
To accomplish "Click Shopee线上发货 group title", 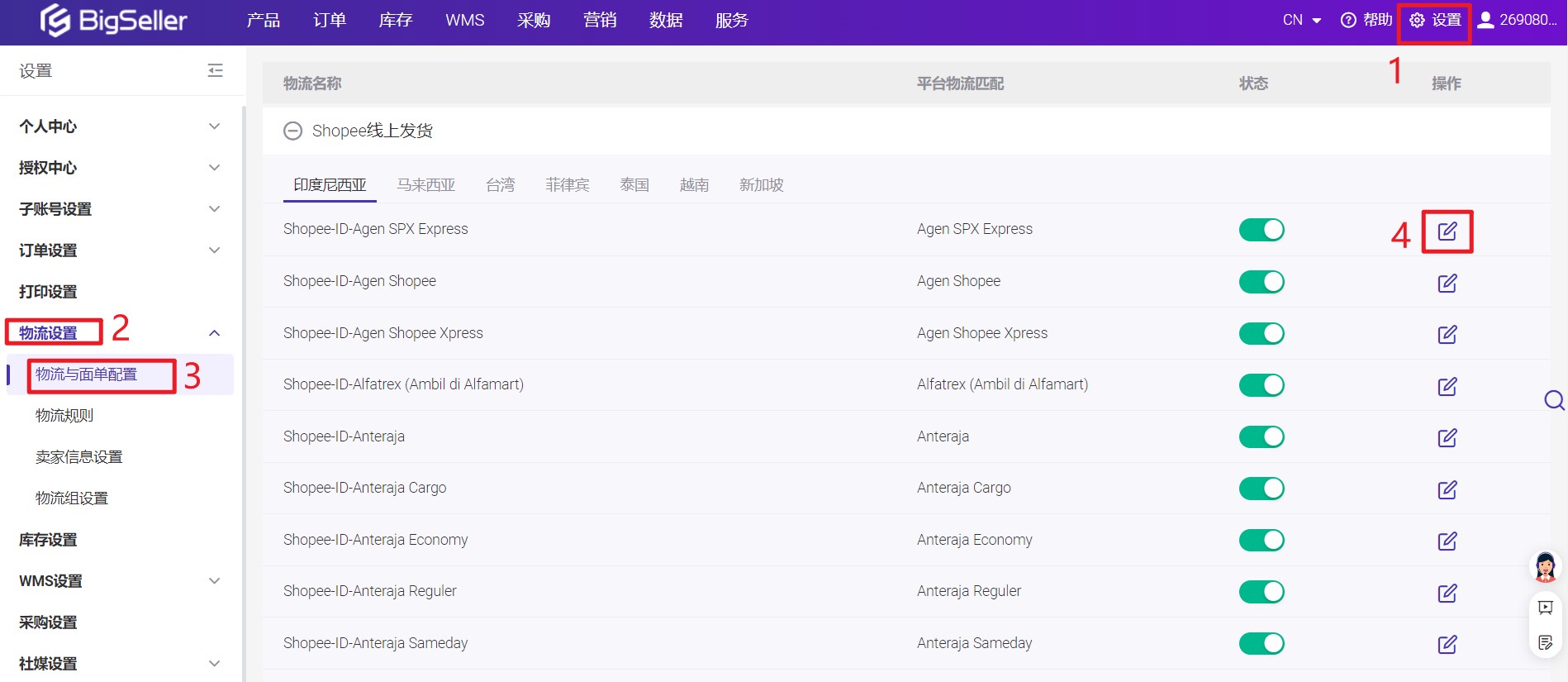I will click(x=373, y=131).
